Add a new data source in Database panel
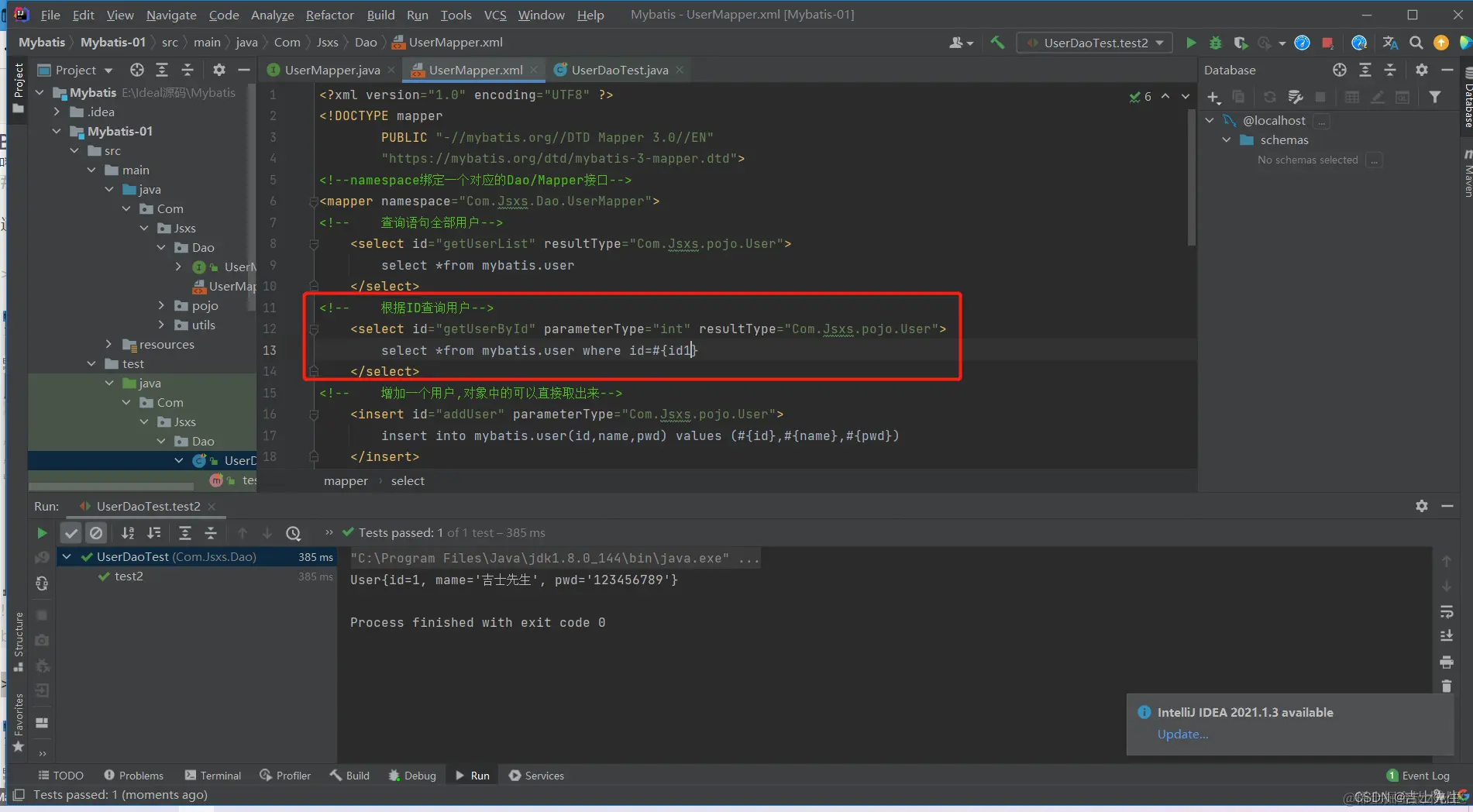The height and width of the screenshot is (812, 1473). tap(1213, 97)
